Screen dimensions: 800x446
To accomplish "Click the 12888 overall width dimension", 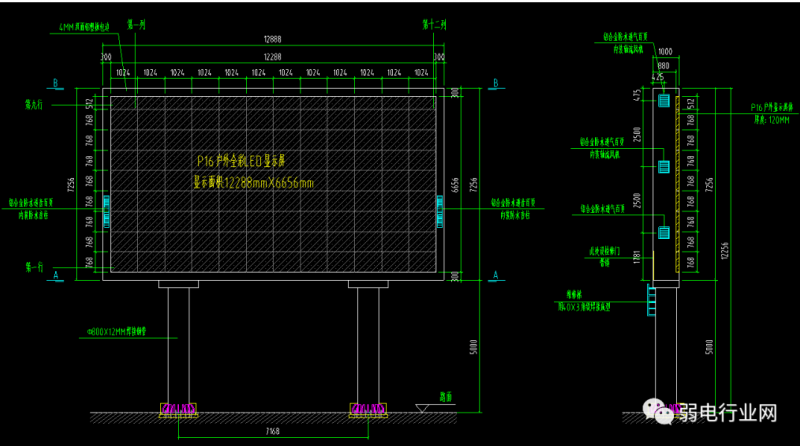I will (273, 41).
